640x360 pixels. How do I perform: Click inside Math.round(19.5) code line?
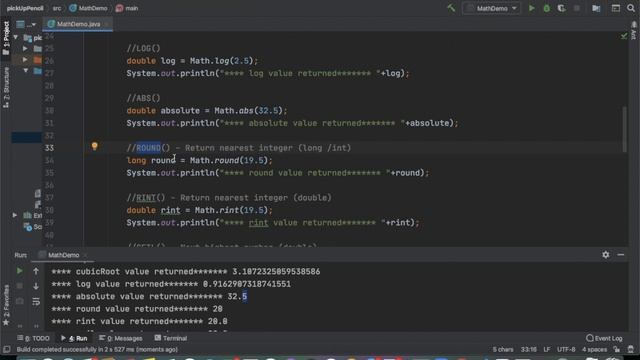pos(199,160)
